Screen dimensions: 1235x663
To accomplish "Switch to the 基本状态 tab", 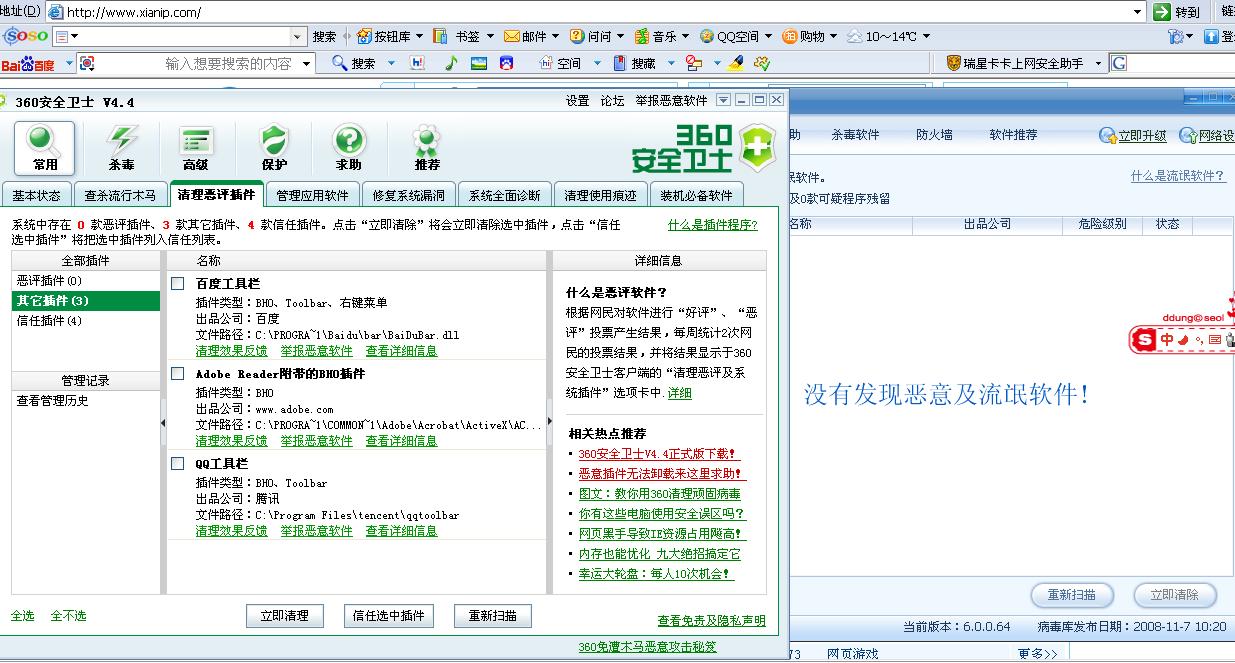I will (36, 195).
